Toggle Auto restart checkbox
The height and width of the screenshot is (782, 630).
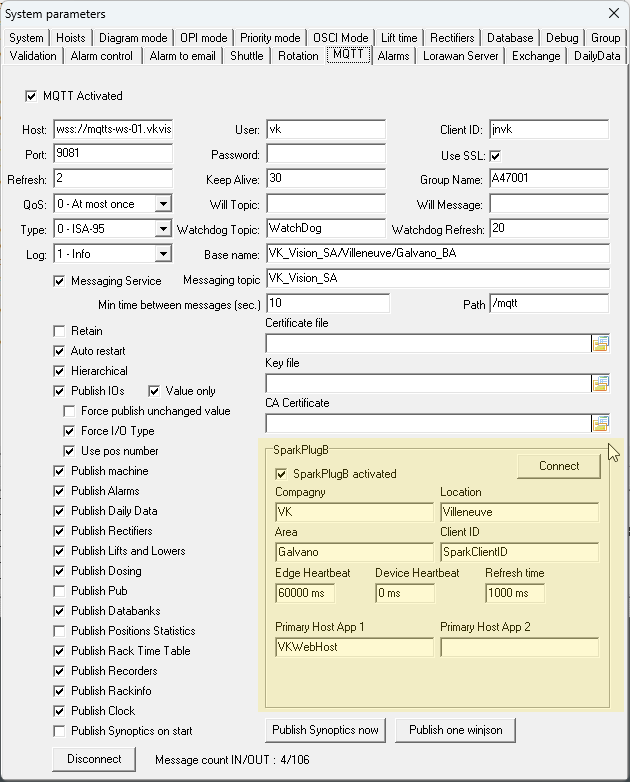click(59, 351)
